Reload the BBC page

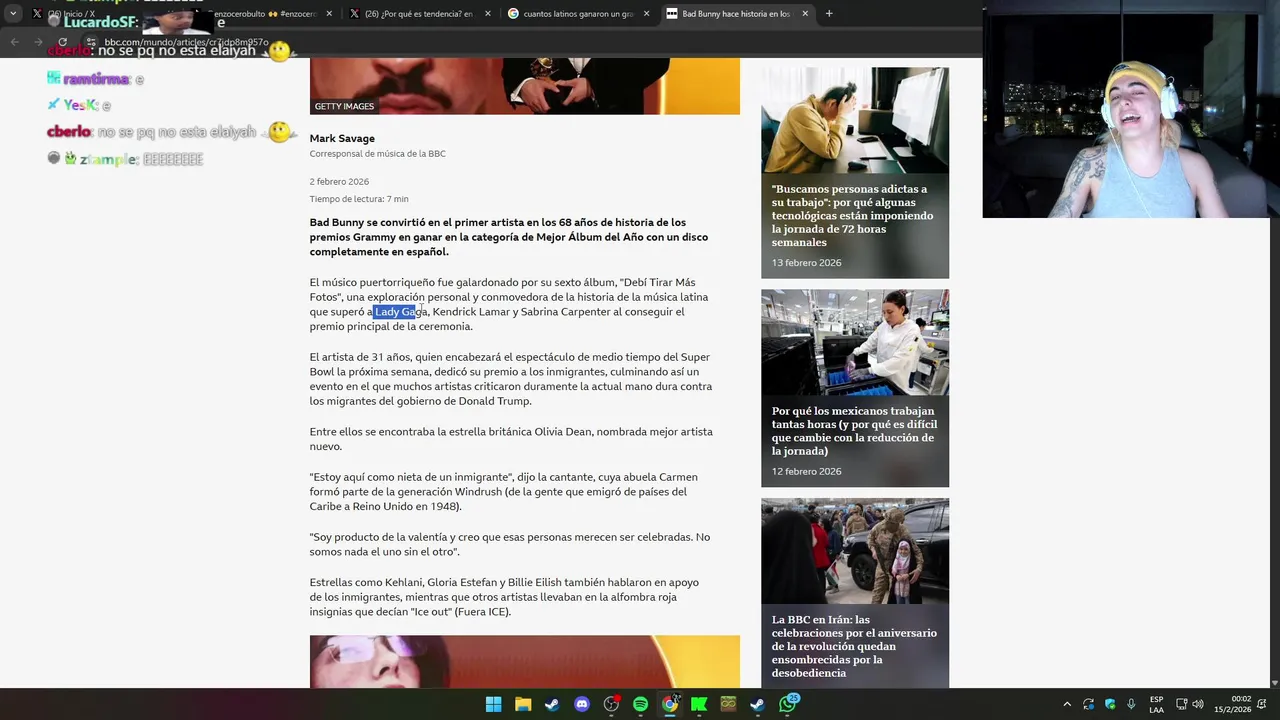(x=62, y=42)
